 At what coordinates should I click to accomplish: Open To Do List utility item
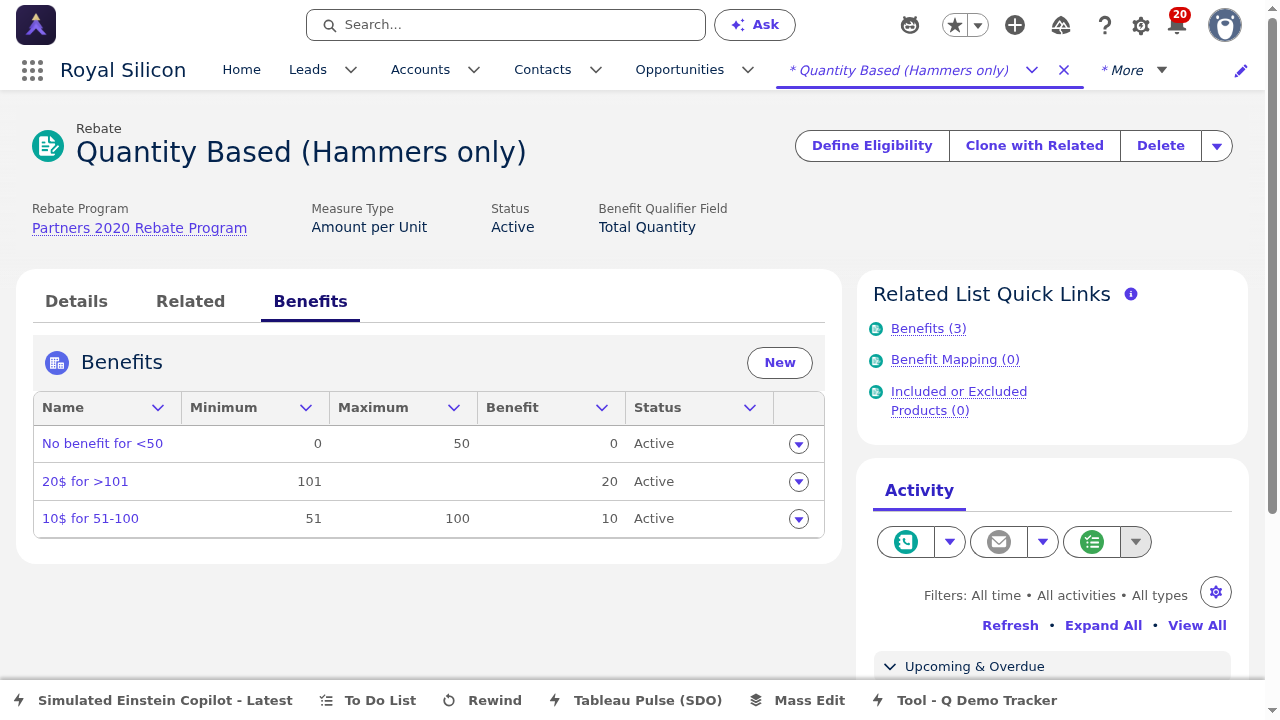click(x=367, y=700)
